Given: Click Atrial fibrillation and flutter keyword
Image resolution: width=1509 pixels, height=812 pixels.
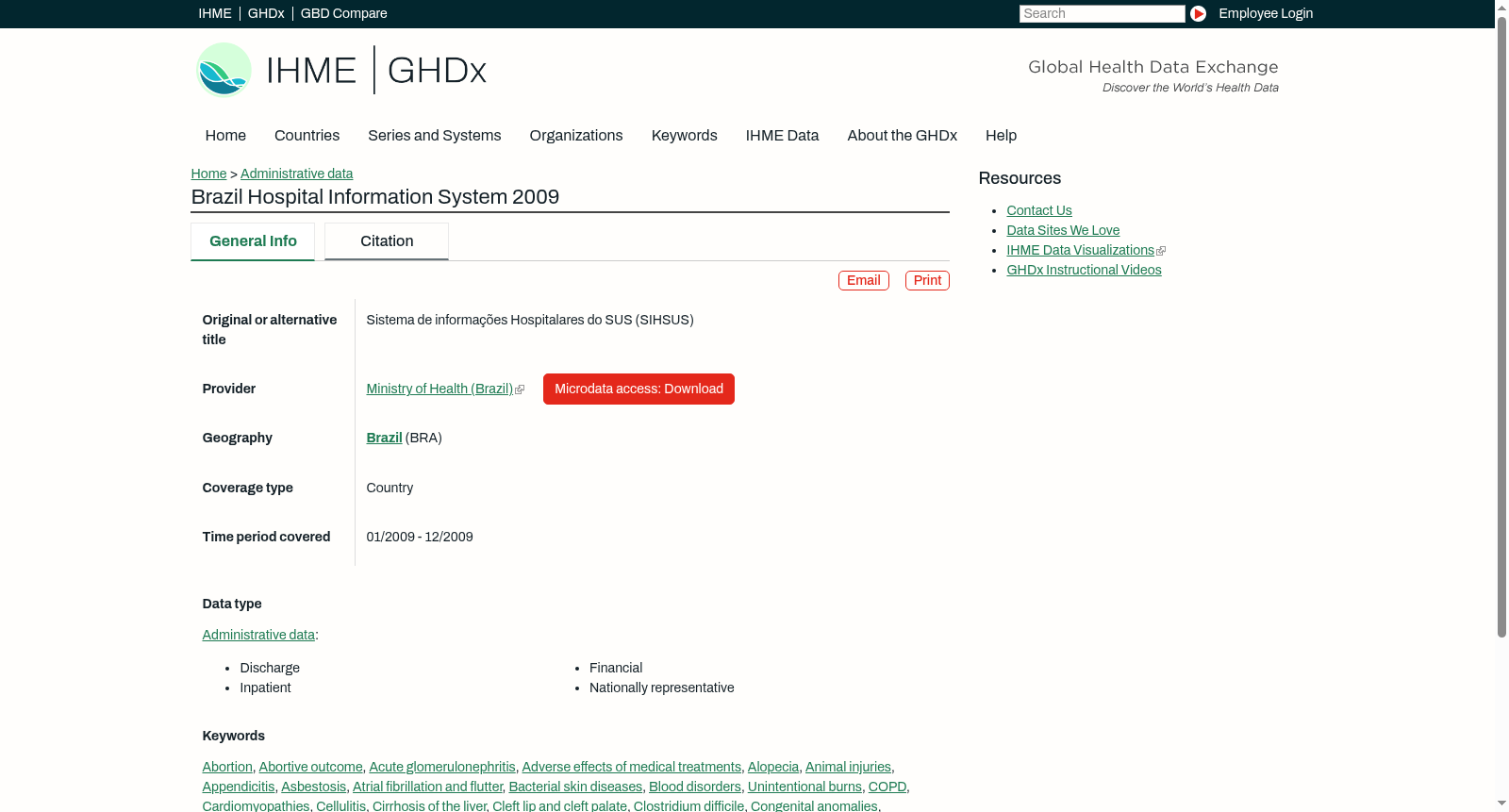Looking at the screenshot, I should point(427,787).
